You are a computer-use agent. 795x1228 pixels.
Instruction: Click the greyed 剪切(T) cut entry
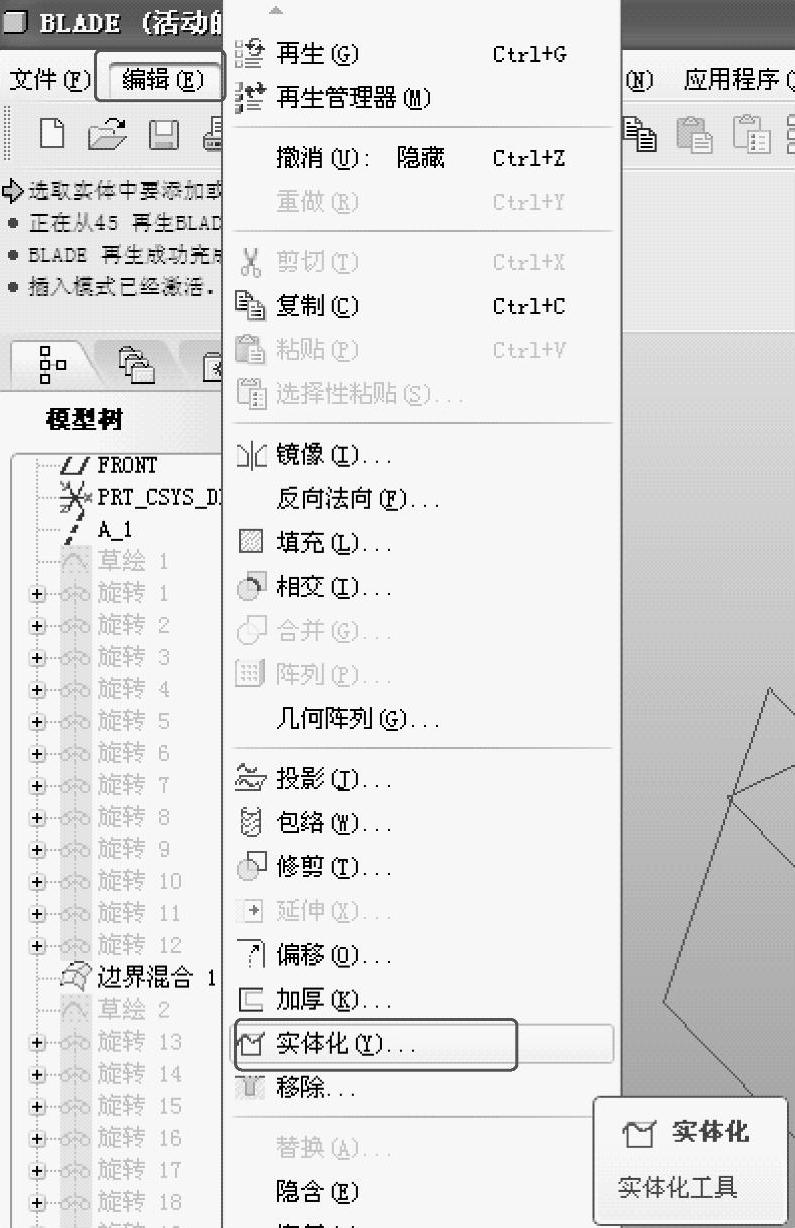click(x=421, y=262)
